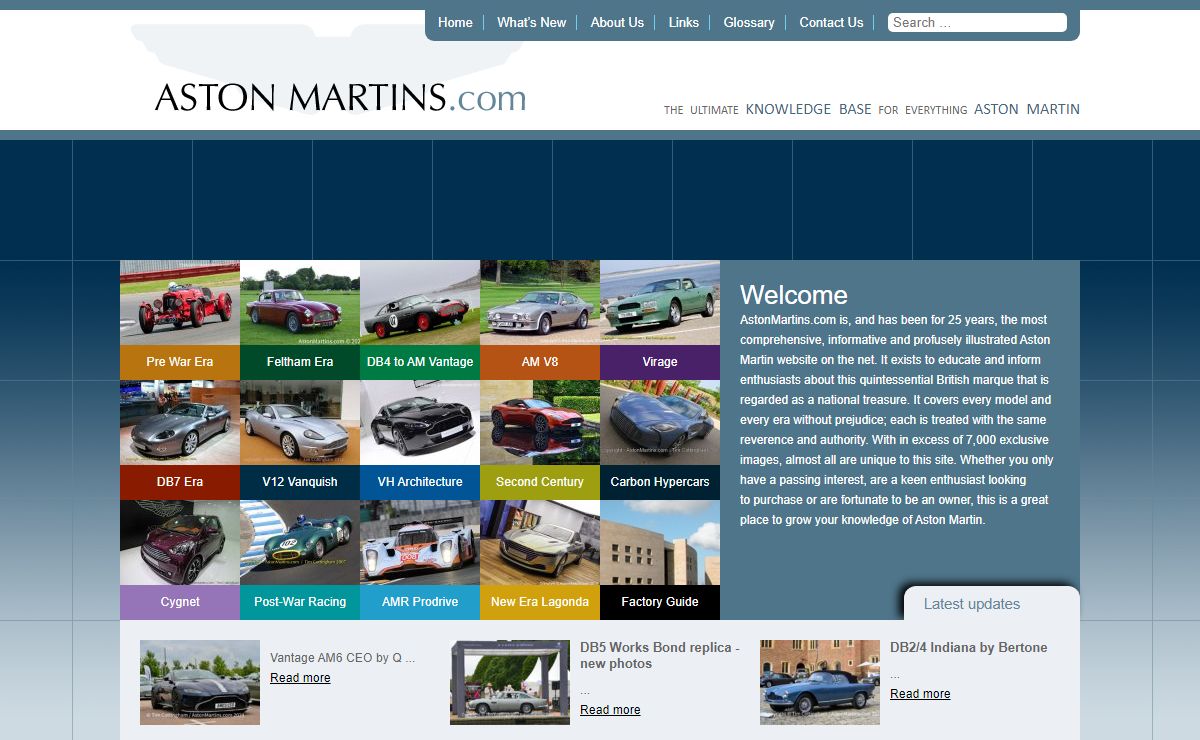
Task: Open the DB7 Era convertible thumbnail
Action: coord(180,423)
